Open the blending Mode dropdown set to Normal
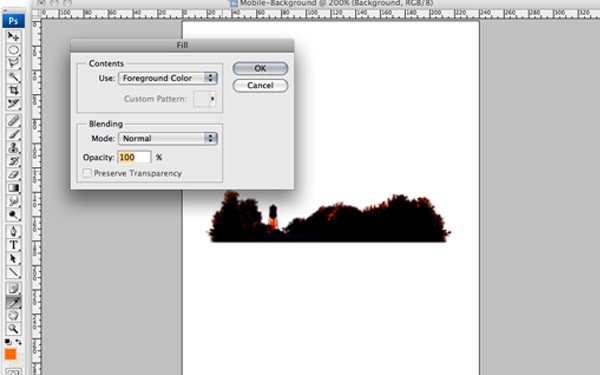 168,139
